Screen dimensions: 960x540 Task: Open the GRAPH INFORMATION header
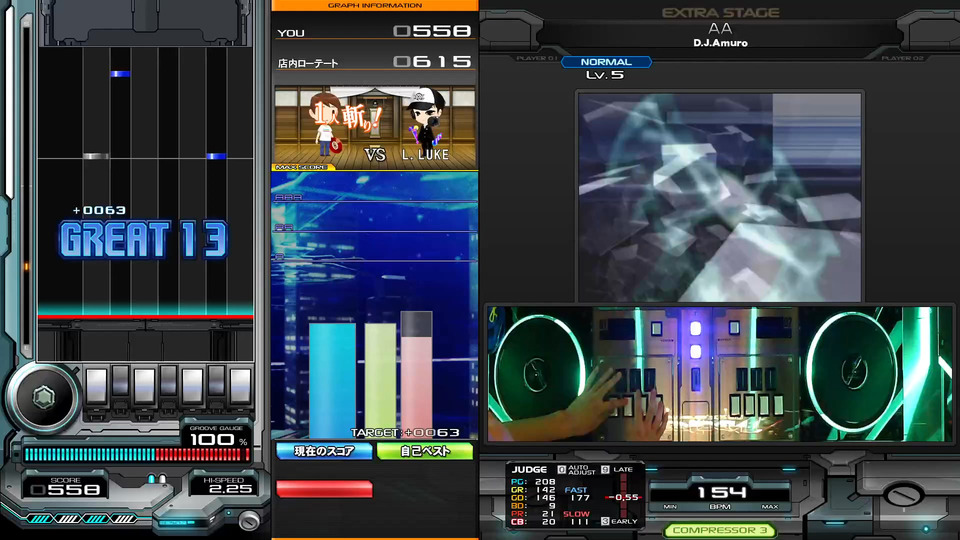tap(375, 6)
